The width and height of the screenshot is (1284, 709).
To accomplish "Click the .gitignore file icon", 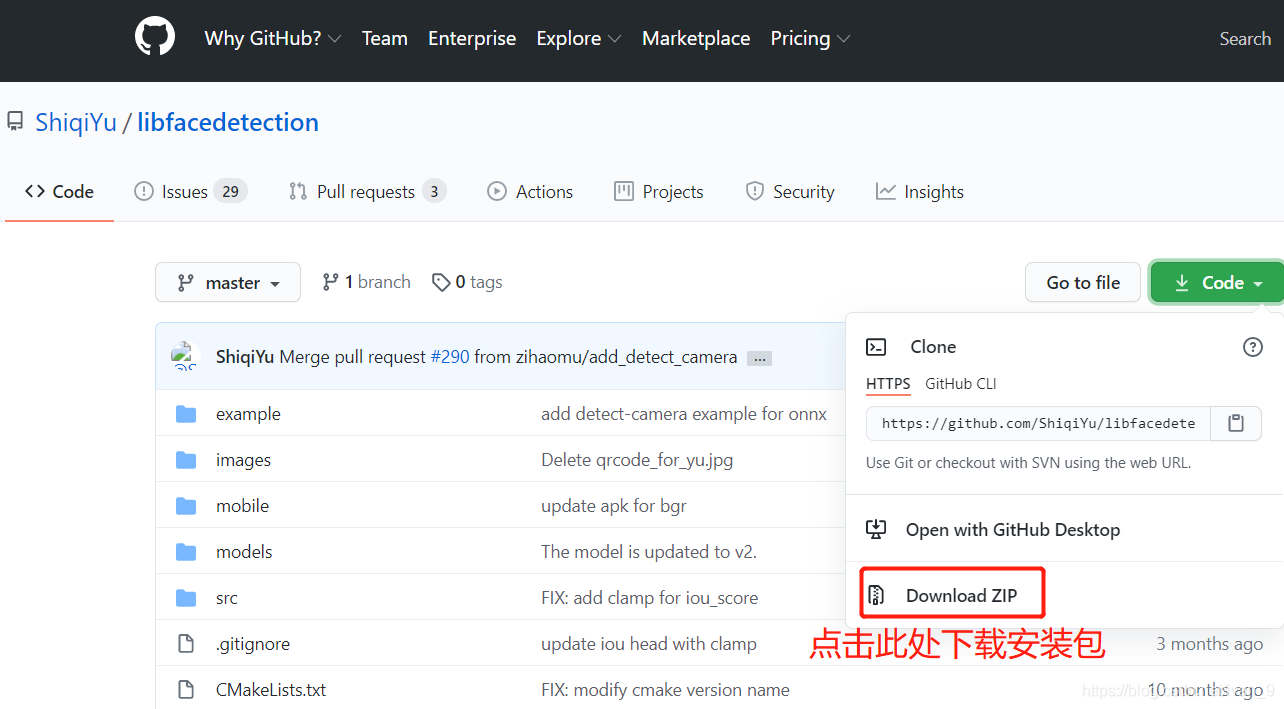I will [186, 644].
